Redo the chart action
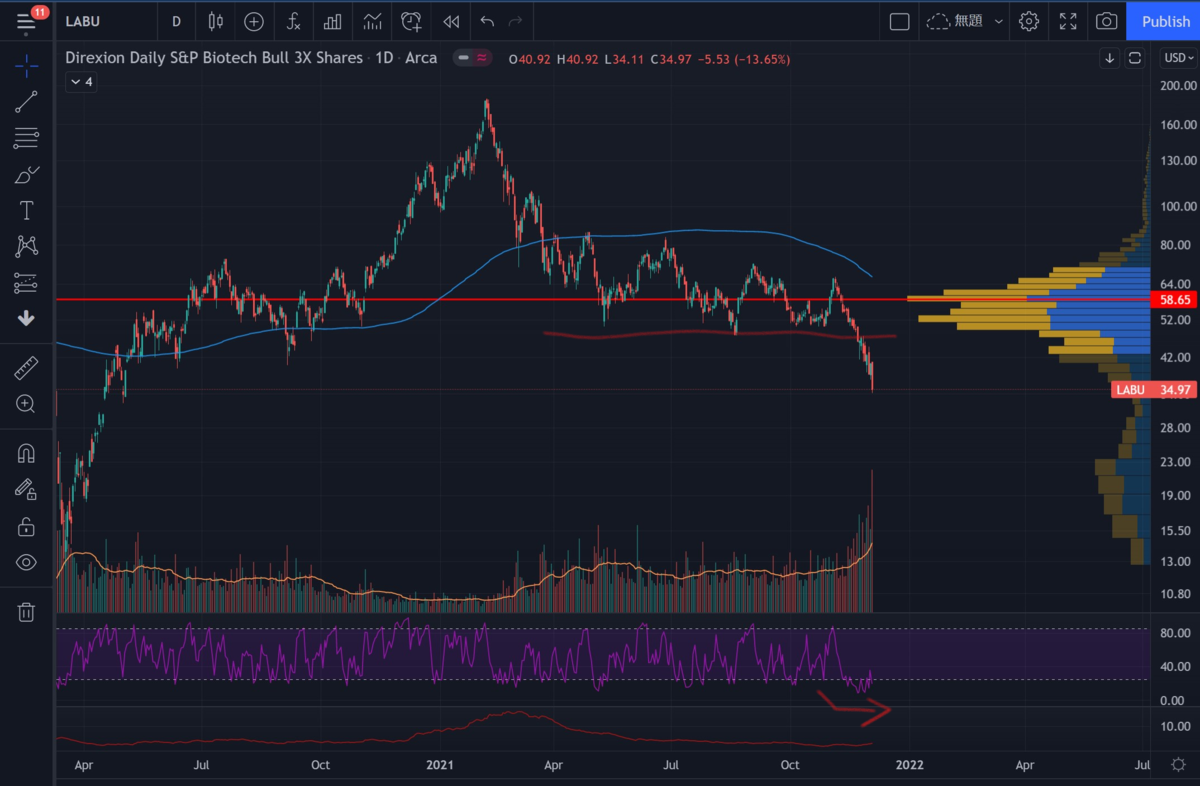This screenshot has width=1200, height=786. point(516,21)
